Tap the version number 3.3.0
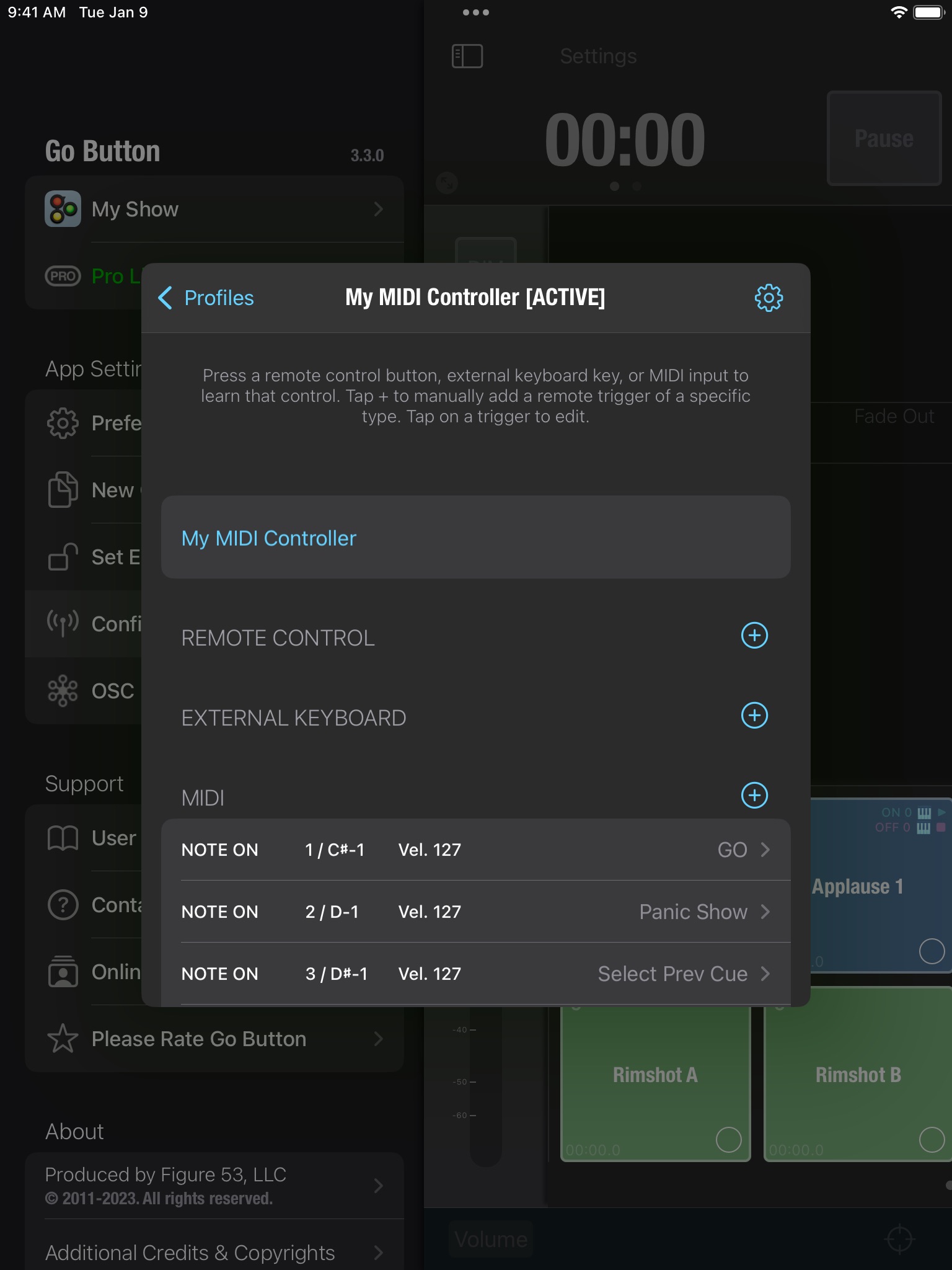The height and width of the screenshot is (1270, 952). point(367,155)
